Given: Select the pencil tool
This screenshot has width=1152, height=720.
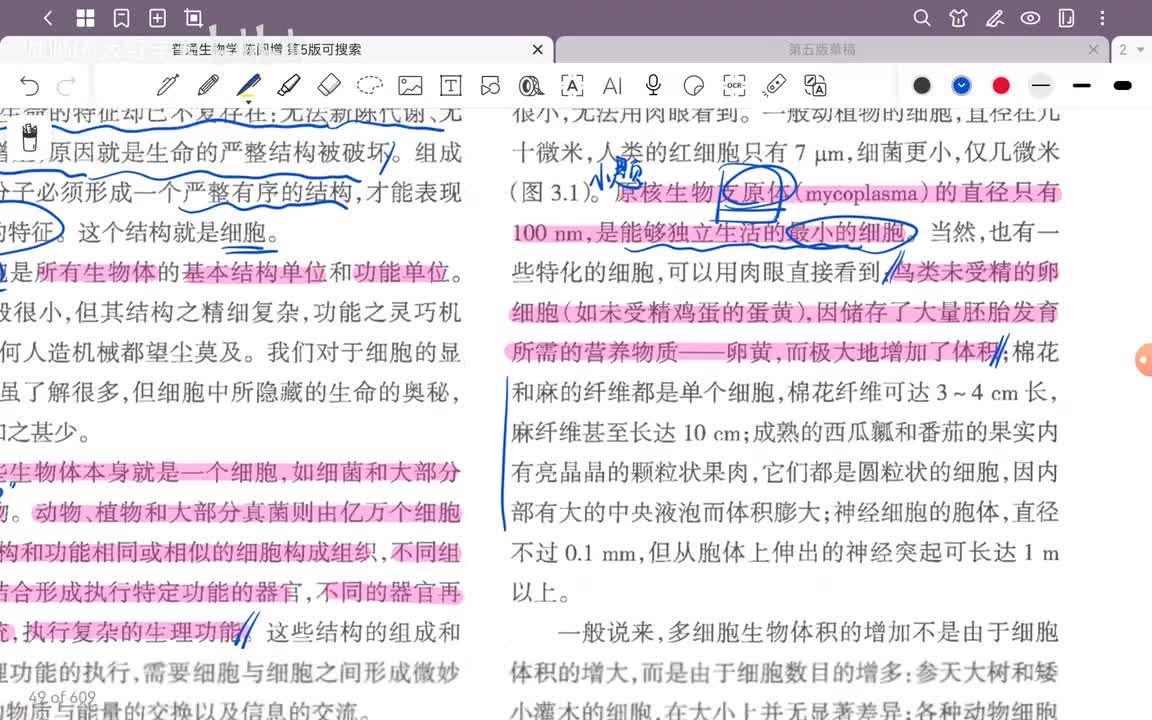Looking at the screenshot, I should point(208,86).
